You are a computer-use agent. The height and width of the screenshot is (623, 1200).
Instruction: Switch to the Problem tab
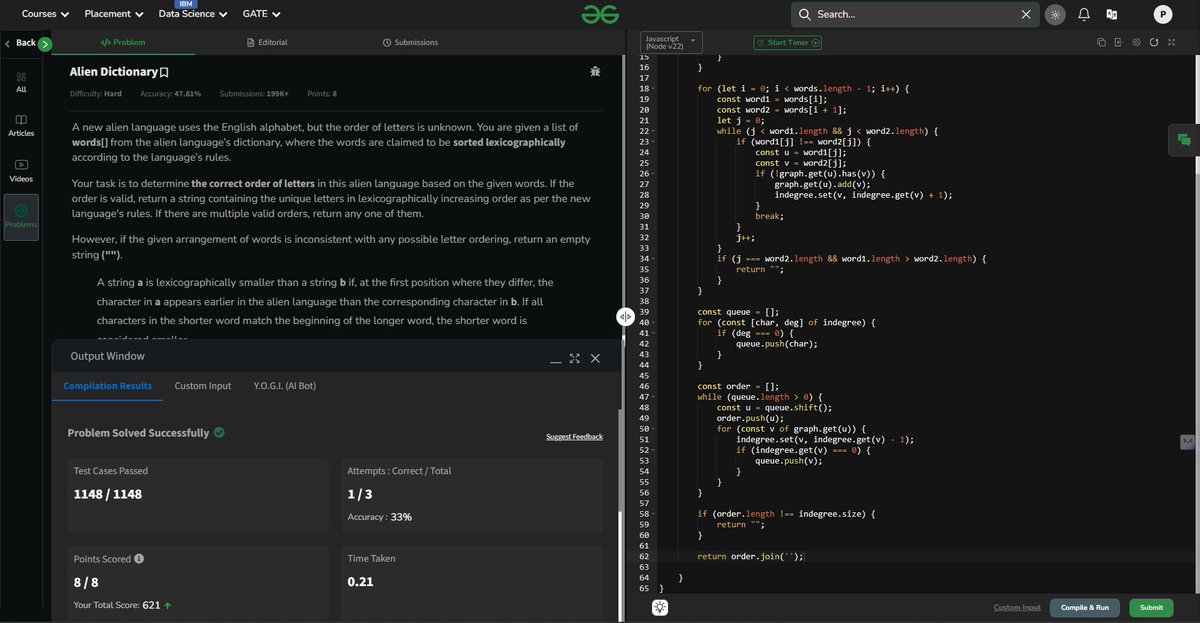pos(123,43)
